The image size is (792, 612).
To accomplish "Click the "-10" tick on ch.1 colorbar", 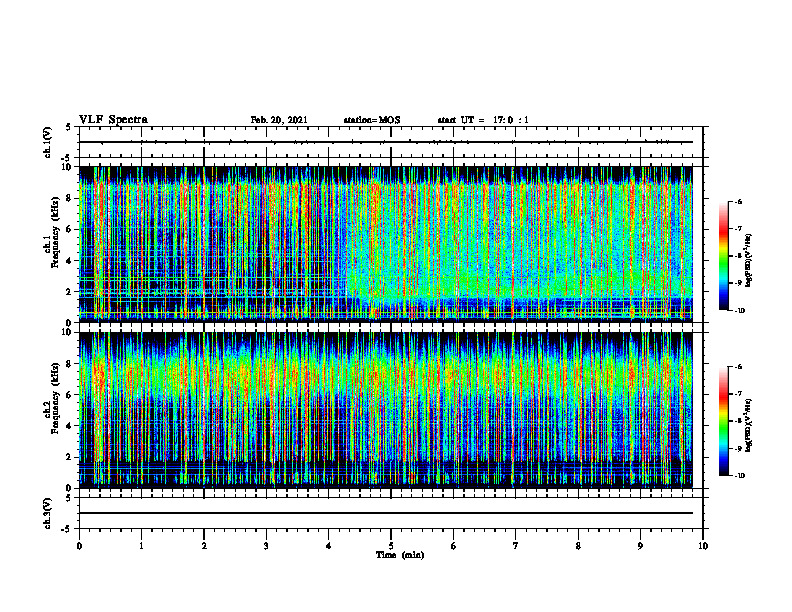I will (x=739, y=311).
